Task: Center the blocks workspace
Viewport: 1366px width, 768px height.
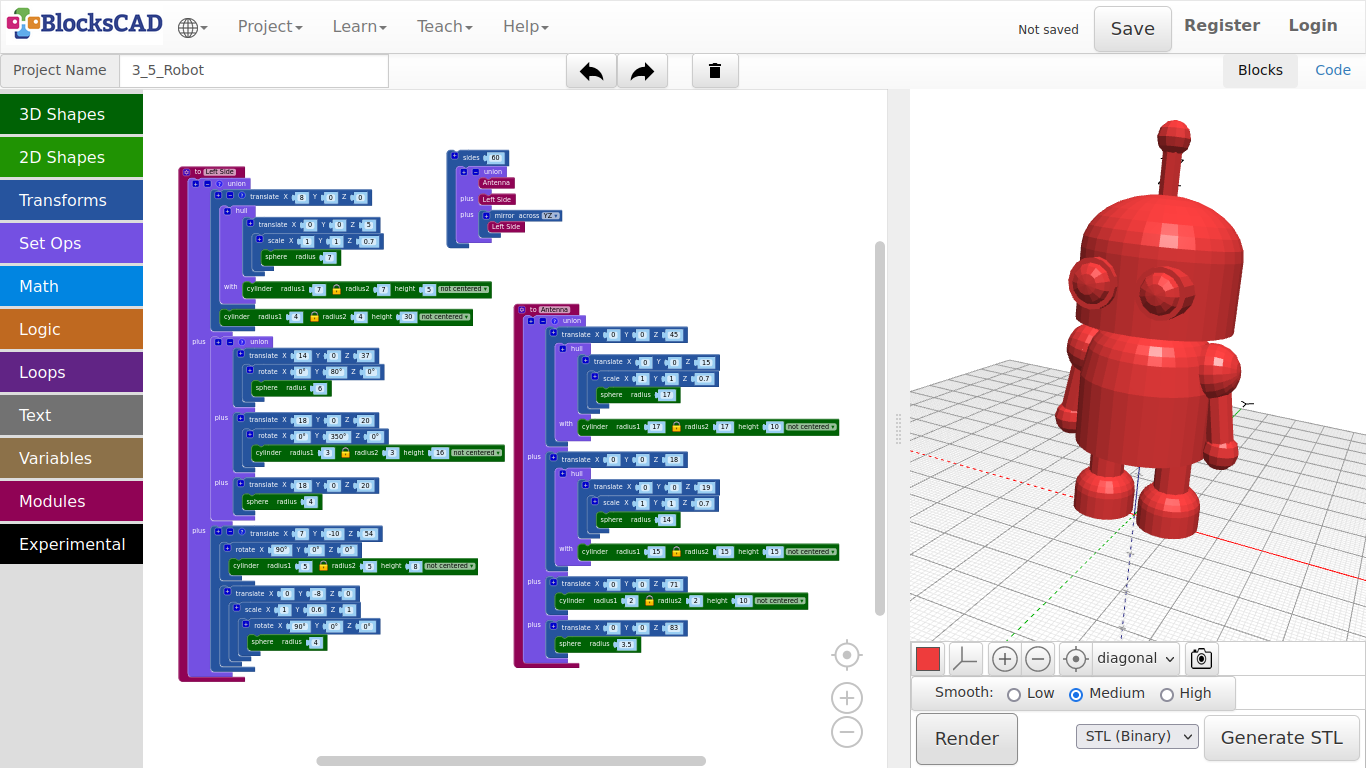Action: [846, 655]
